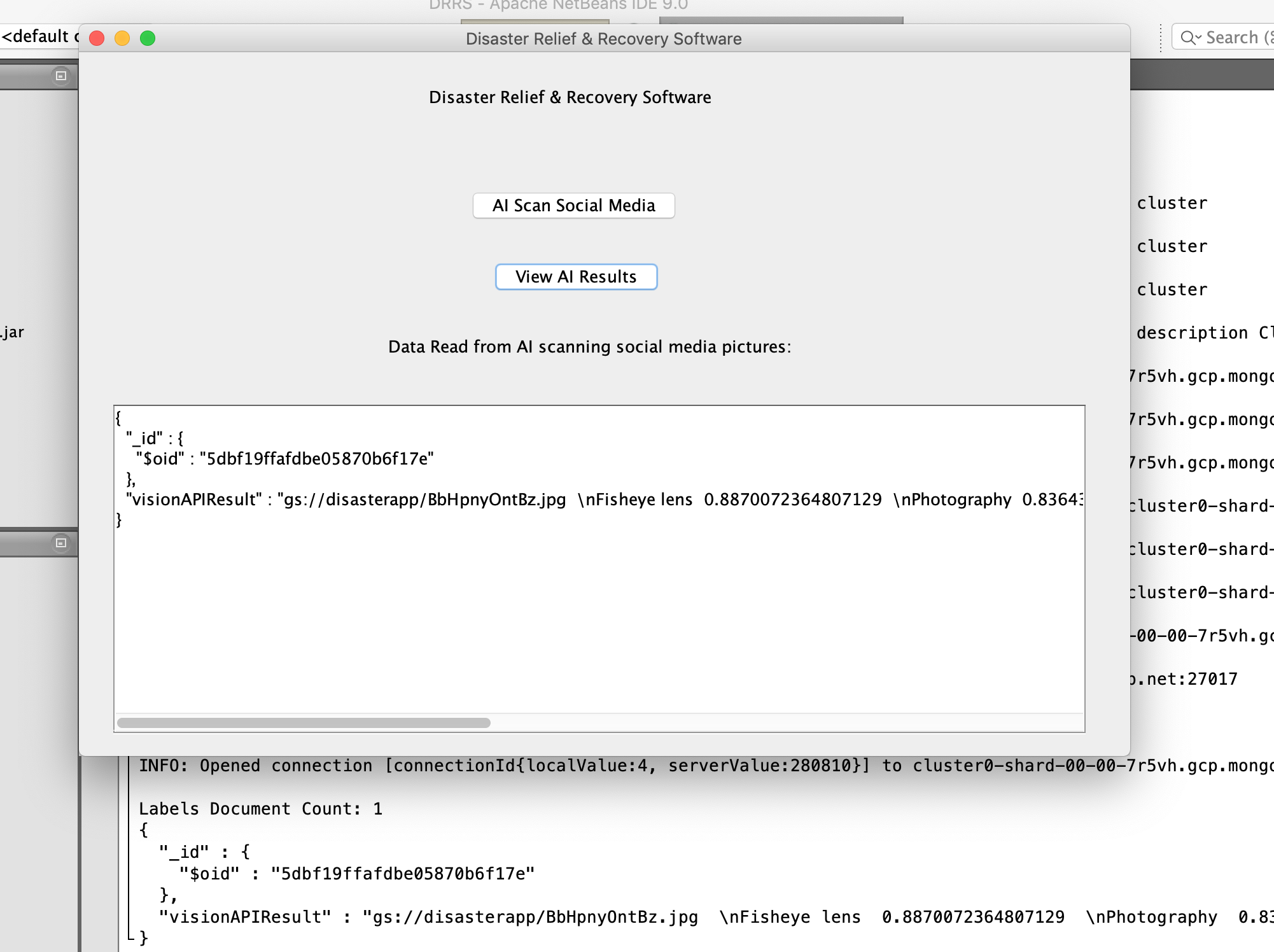
Task: Click Labels Document Count line in Output
Action: (x=260, y=809)
